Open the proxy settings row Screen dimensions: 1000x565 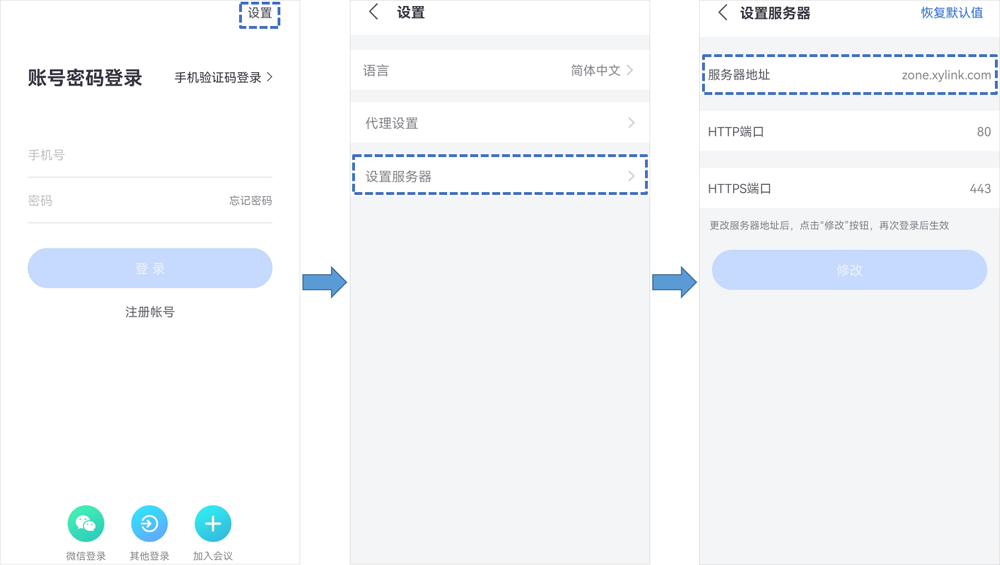(x=500, y=123)
